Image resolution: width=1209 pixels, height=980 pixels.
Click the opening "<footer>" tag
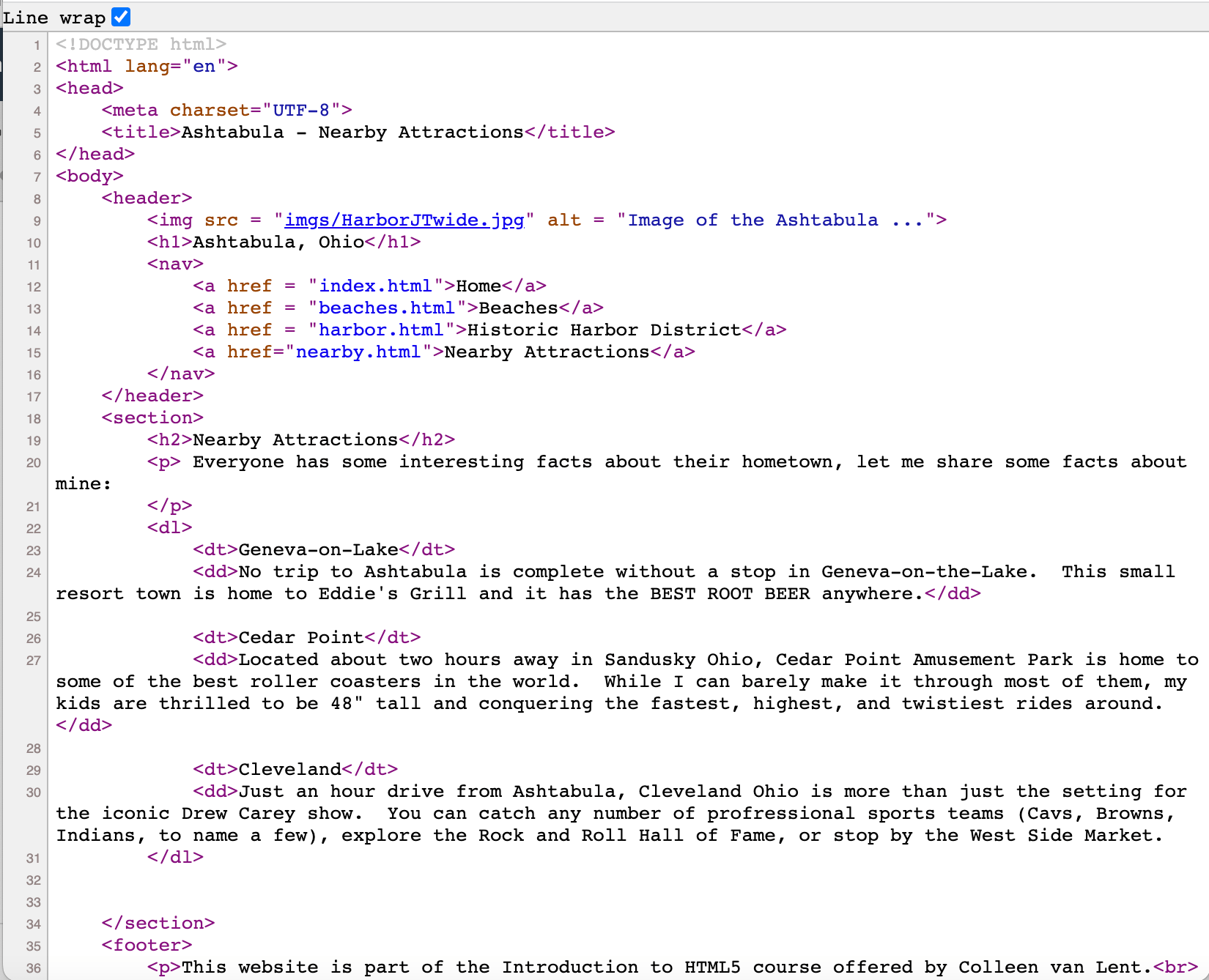coord(147,945)
